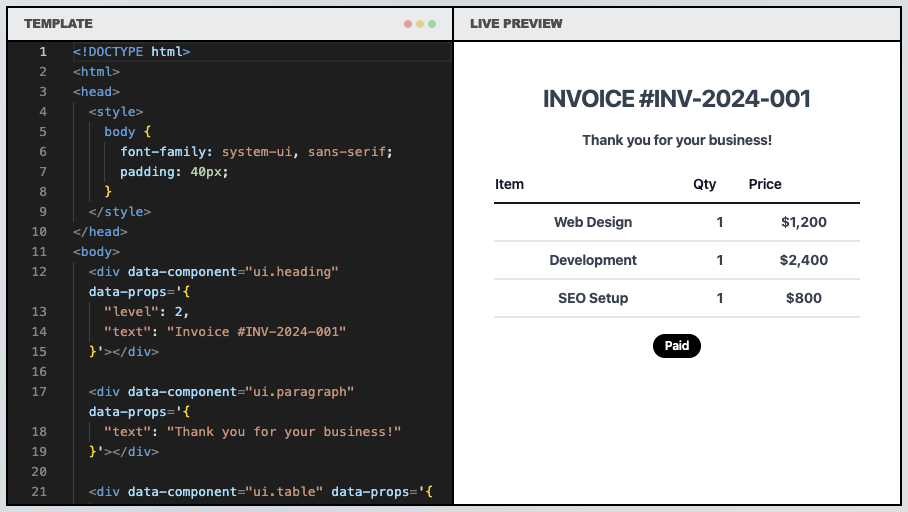Image resolution: width=908 pixels, height=512 pixels.
Task: Click the <style> opening tag in code
Action: click(116, 112)
